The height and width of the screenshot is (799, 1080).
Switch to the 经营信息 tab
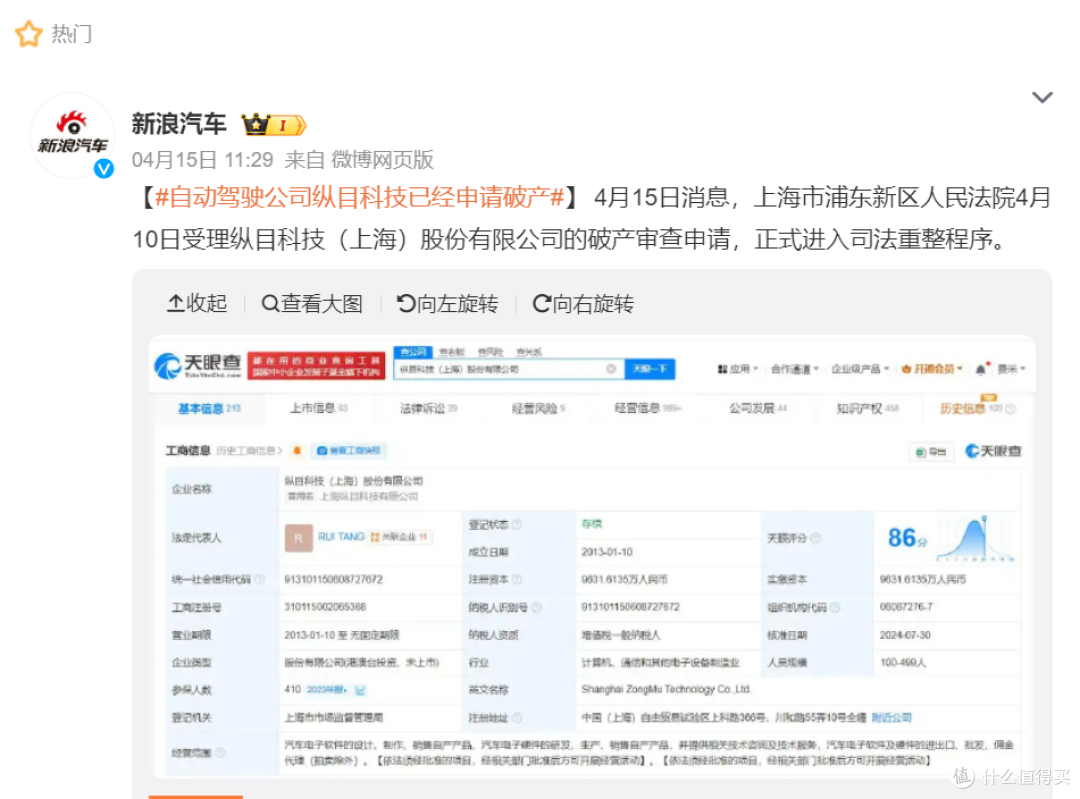coord(648,408)
